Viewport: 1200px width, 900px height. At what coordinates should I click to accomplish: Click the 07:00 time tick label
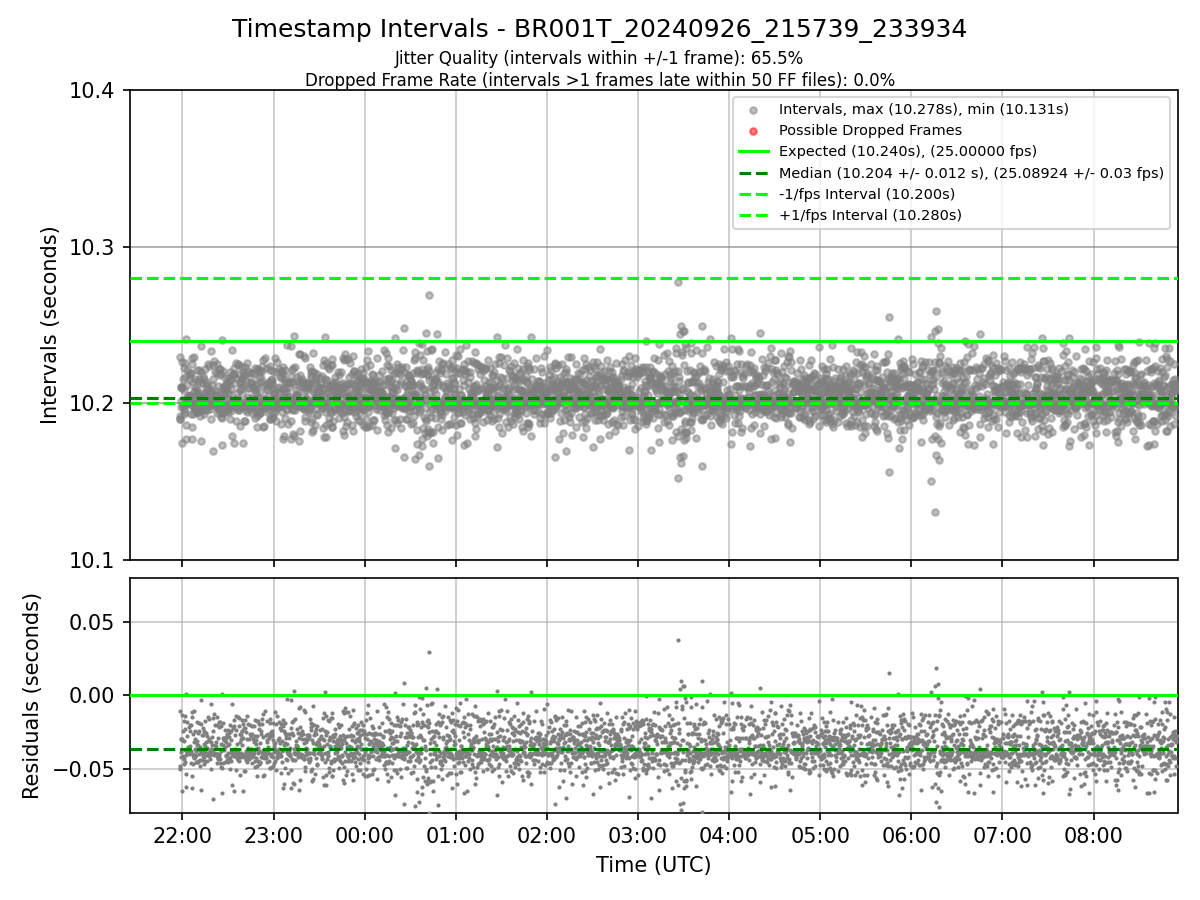pos(1002,834)
